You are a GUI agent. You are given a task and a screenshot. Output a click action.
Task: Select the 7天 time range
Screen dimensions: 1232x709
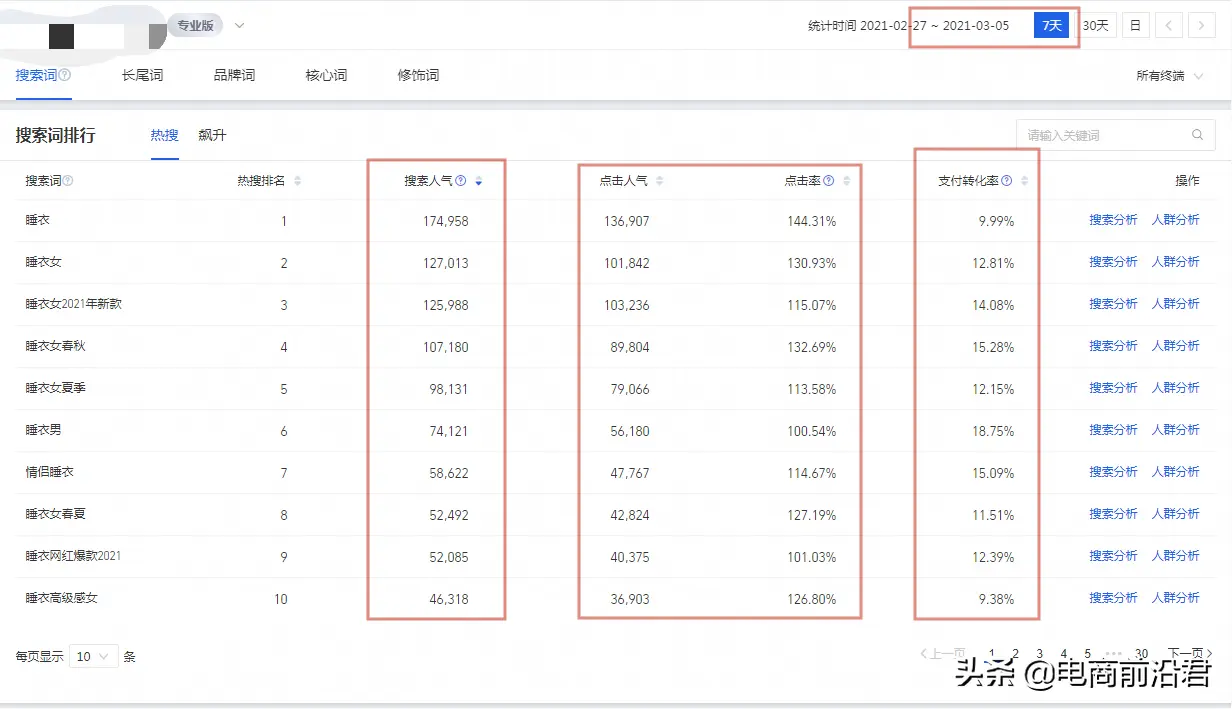(1052, 25)
